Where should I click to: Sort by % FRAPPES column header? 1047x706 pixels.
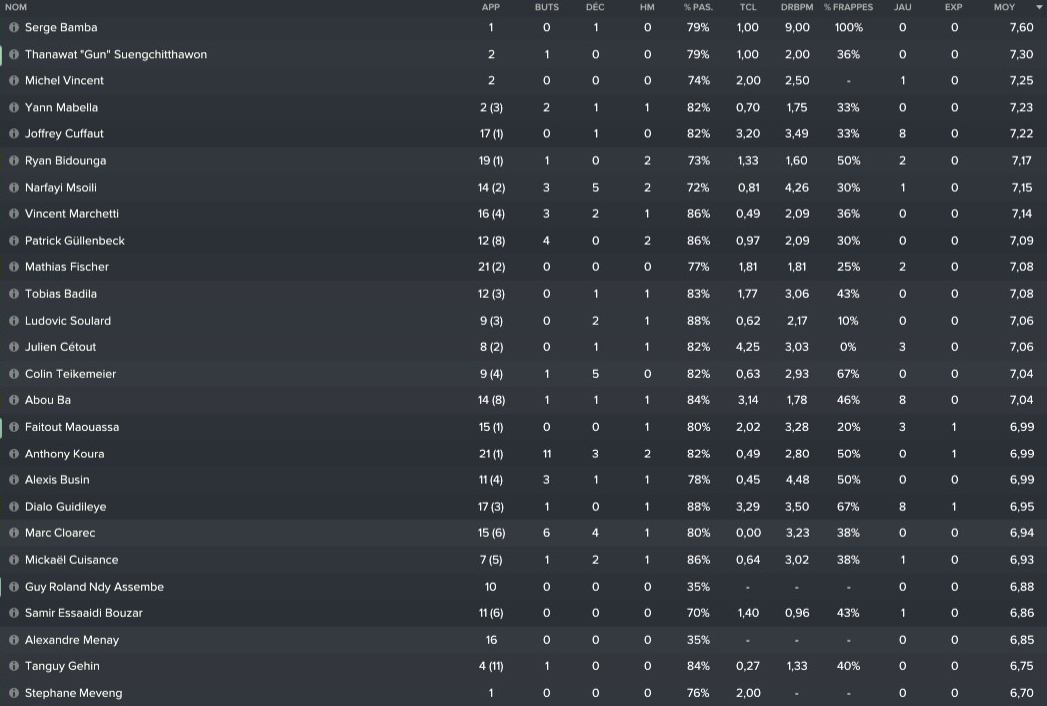click(x=848, y=7)
